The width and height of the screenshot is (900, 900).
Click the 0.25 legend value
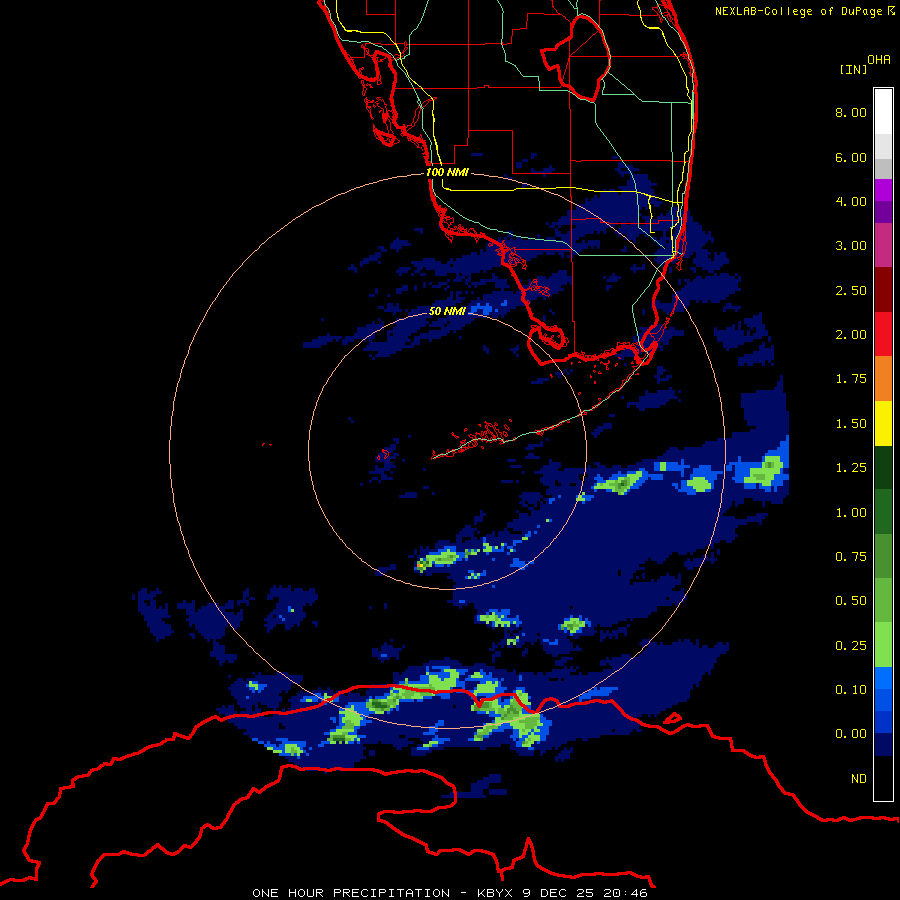click(851, 646)
